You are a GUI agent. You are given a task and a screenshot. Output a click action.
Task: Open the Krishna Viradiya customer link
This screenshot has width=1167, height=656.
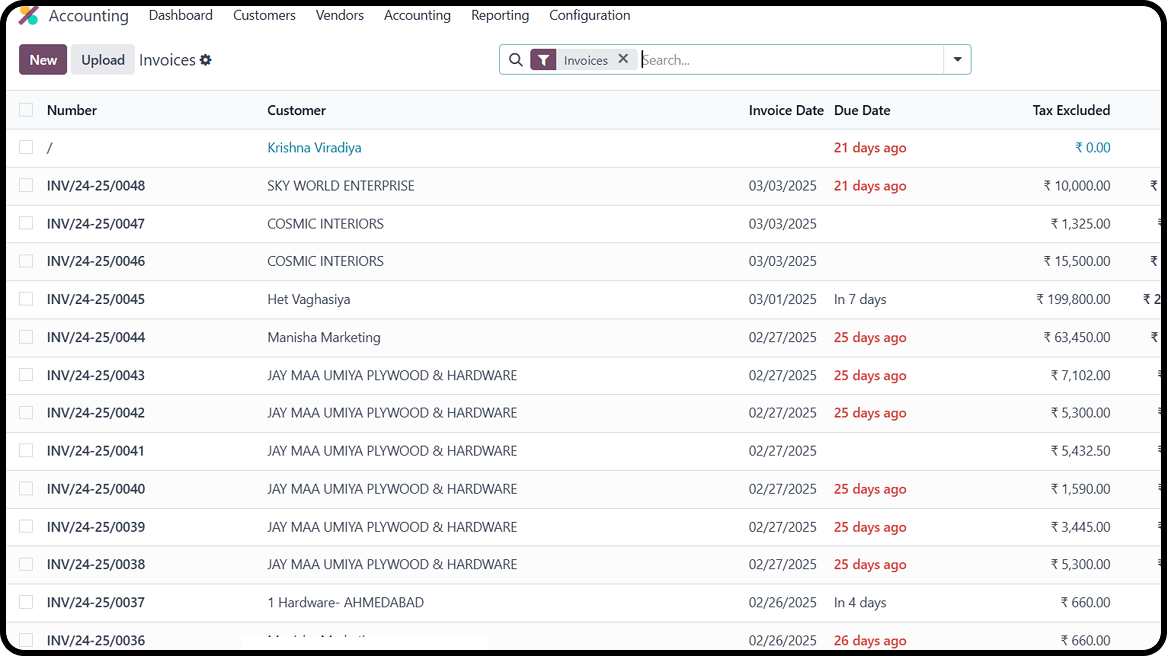tap(314, 147)
